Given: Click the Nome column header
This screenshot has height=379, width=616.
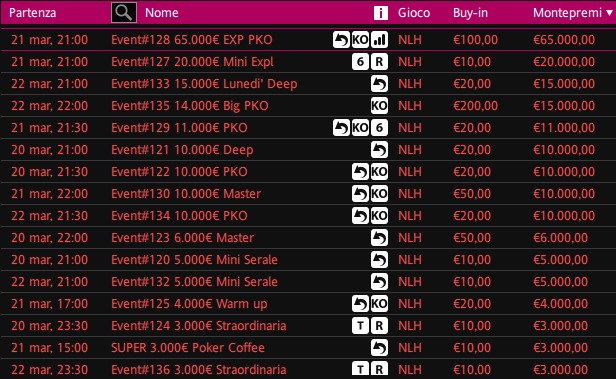Looking at the screenshot, I should pyautogui.click(x=161, y=13).
